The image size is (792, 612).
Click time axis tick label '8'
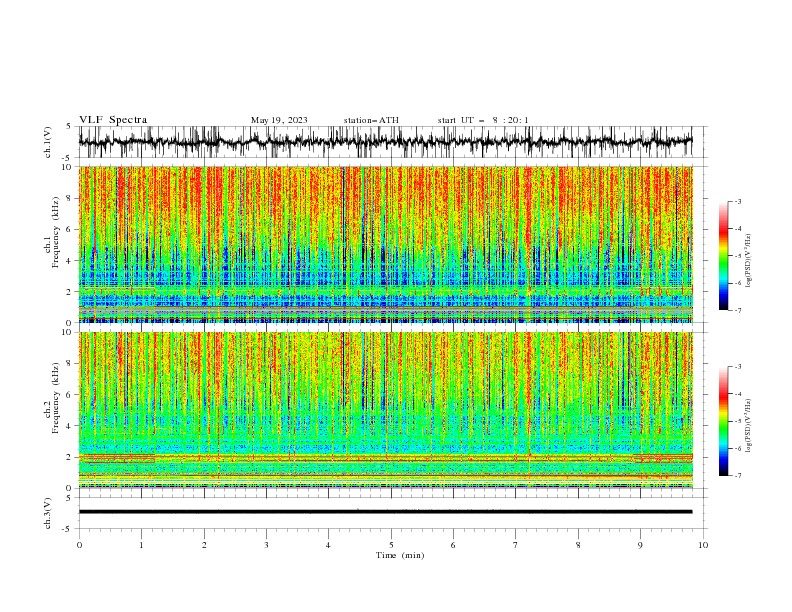[578, 545]
